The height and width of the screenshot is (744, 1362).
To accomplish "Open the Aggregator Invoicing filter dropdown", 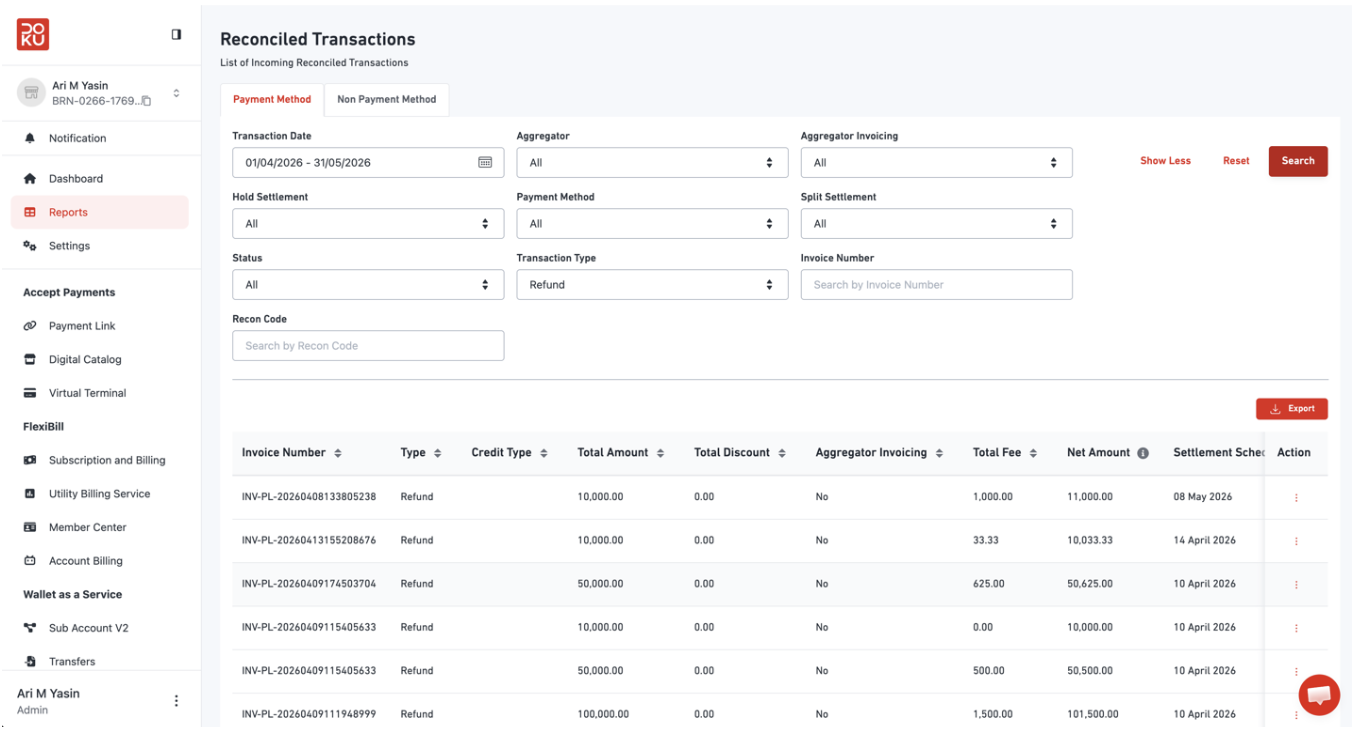I will click(x=936, y=162).
